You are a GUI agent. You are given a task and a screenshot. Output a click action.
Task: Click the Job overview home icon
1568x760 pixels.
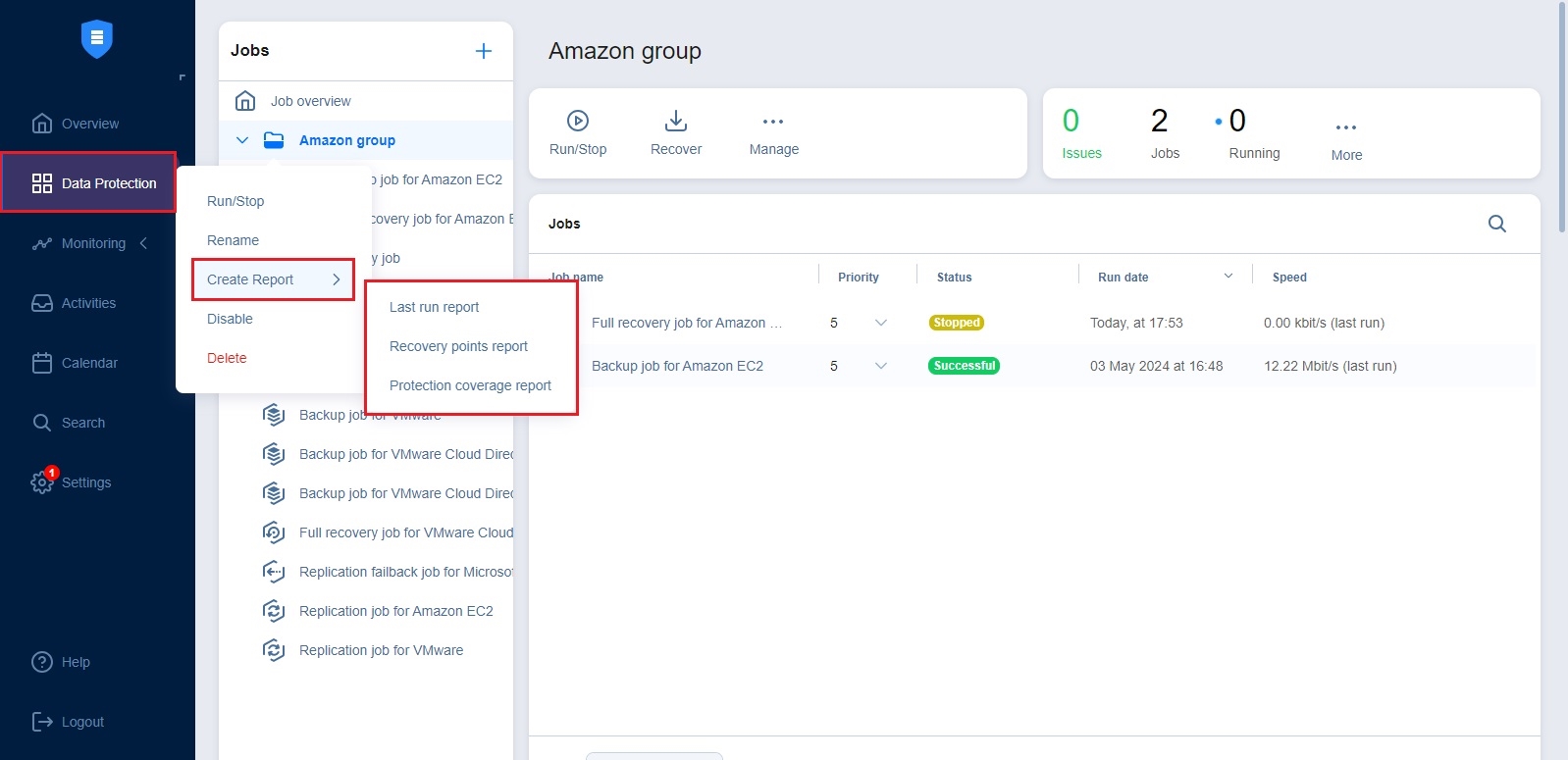point(245,101)
